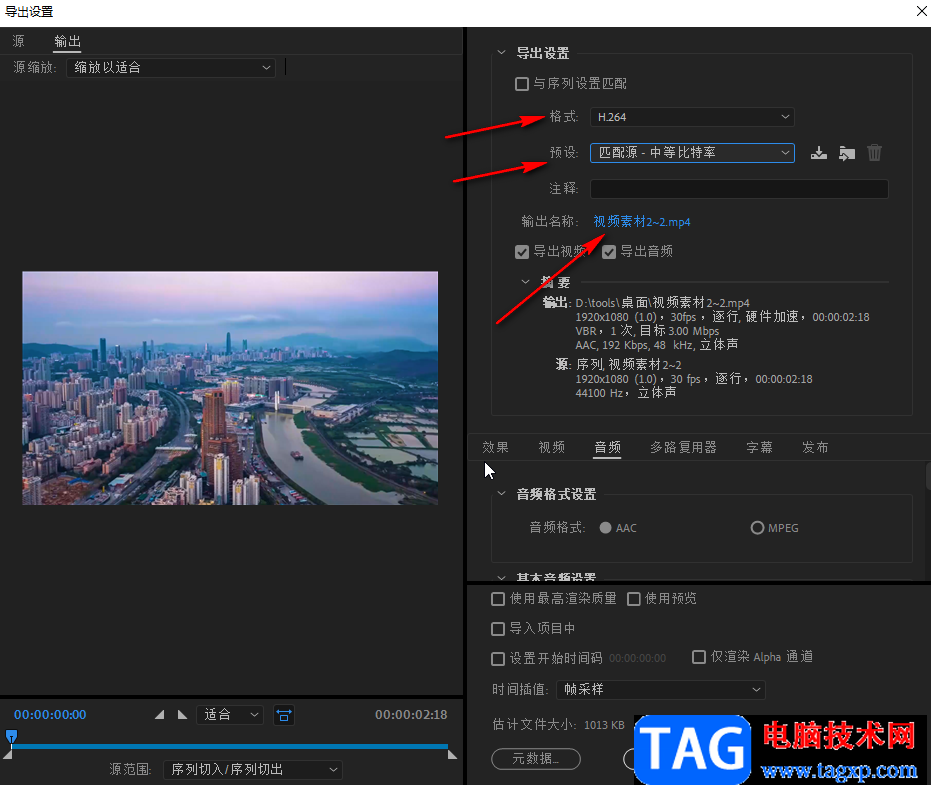
Task: Open the 字幕 tab
Action: coord(759,447)
